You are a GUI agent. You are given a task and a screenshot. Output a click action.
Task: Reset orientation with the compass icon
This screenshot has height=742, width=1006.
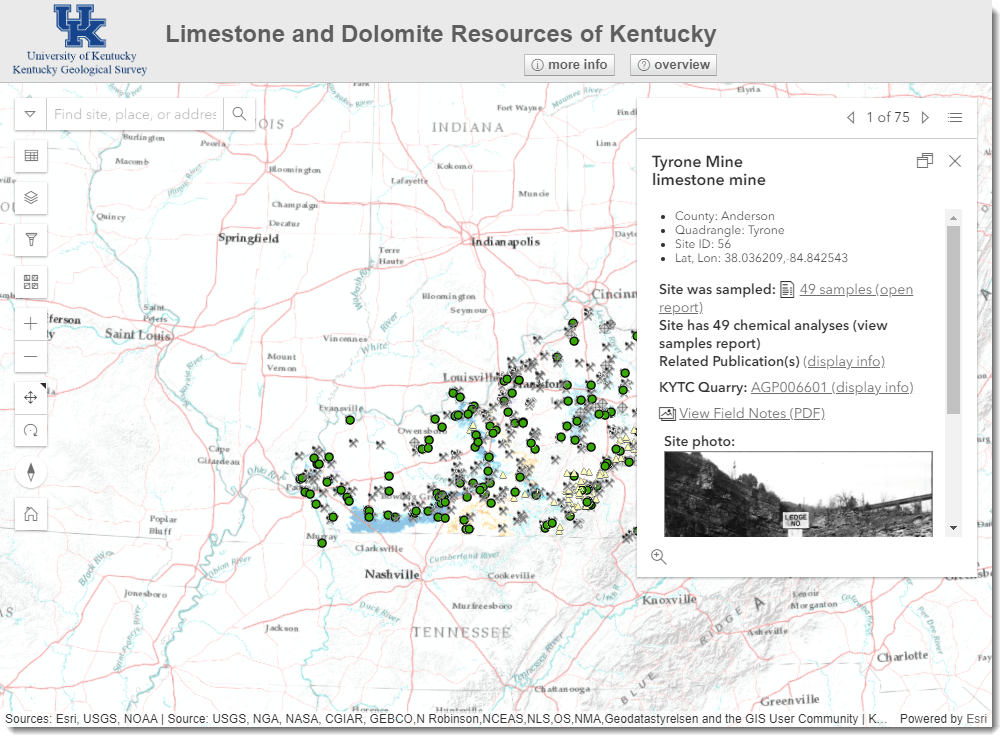pos(30,472)
